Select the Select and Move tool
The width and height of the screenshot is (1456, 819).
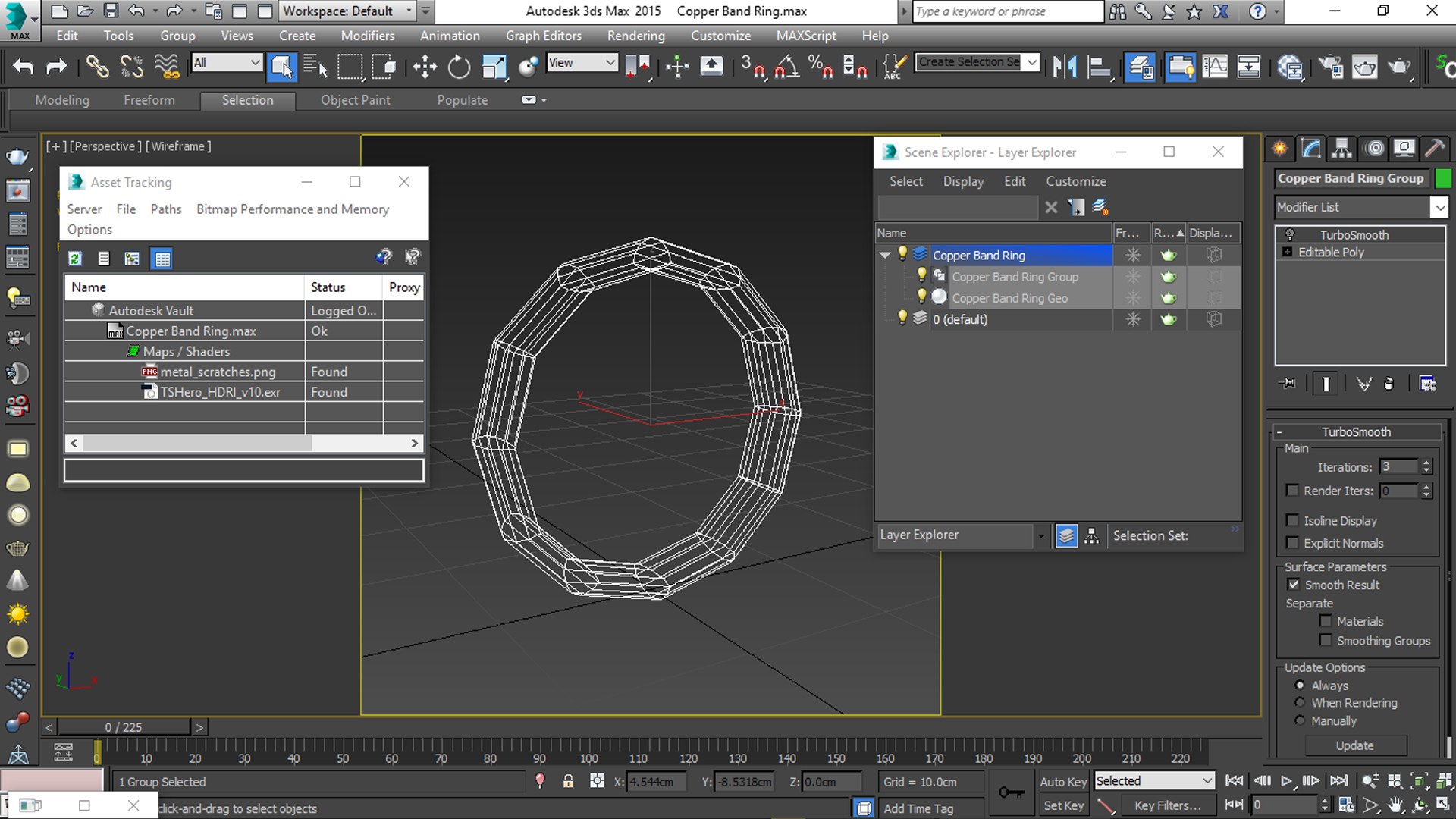[425, 67]
